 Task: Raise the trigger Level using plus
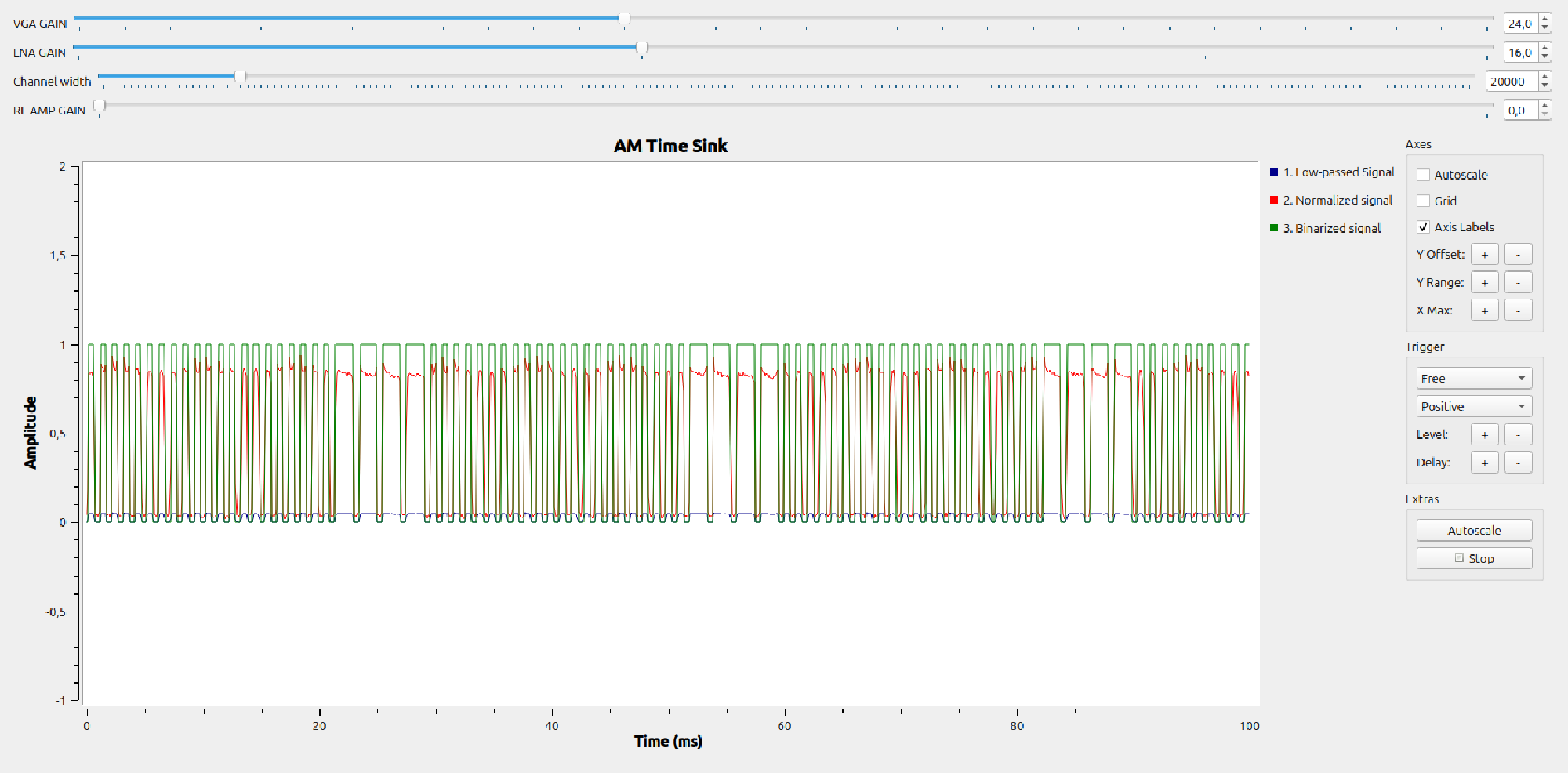pyautogui.click(x=1484, y=434)
